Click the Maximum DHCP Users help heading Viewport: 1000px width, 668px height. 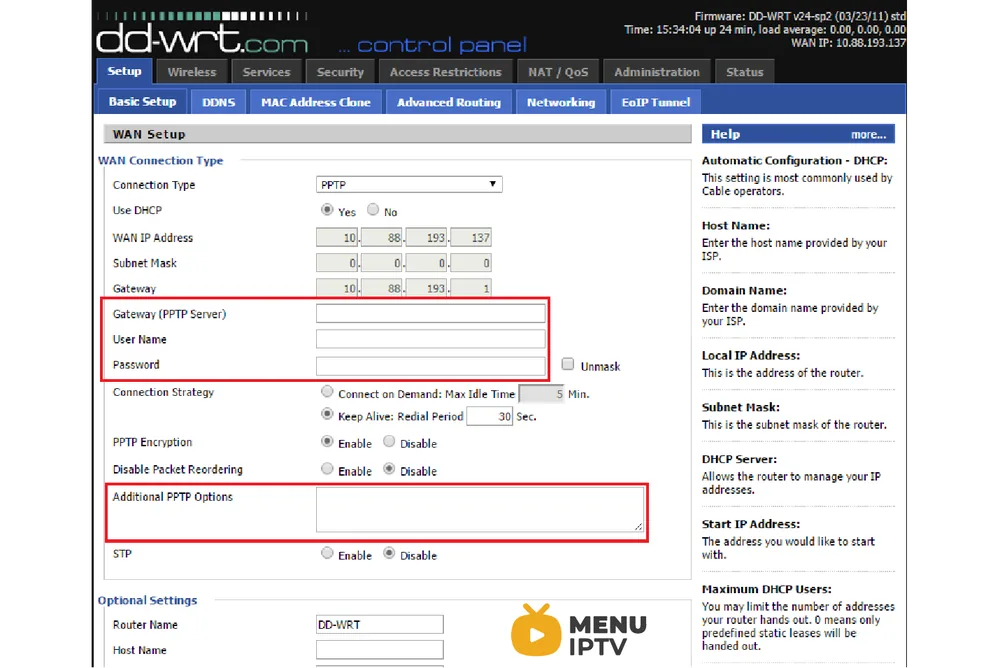point(767,589)
